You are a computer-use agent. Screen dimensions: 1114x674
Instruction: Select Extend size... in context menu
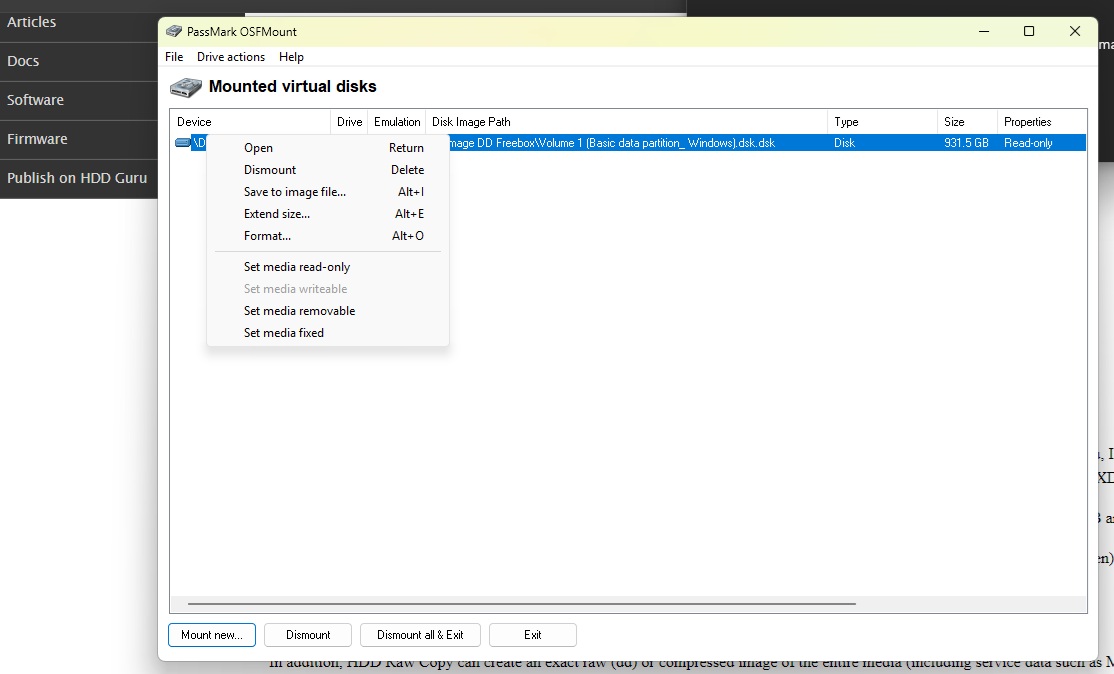[328, 214]
